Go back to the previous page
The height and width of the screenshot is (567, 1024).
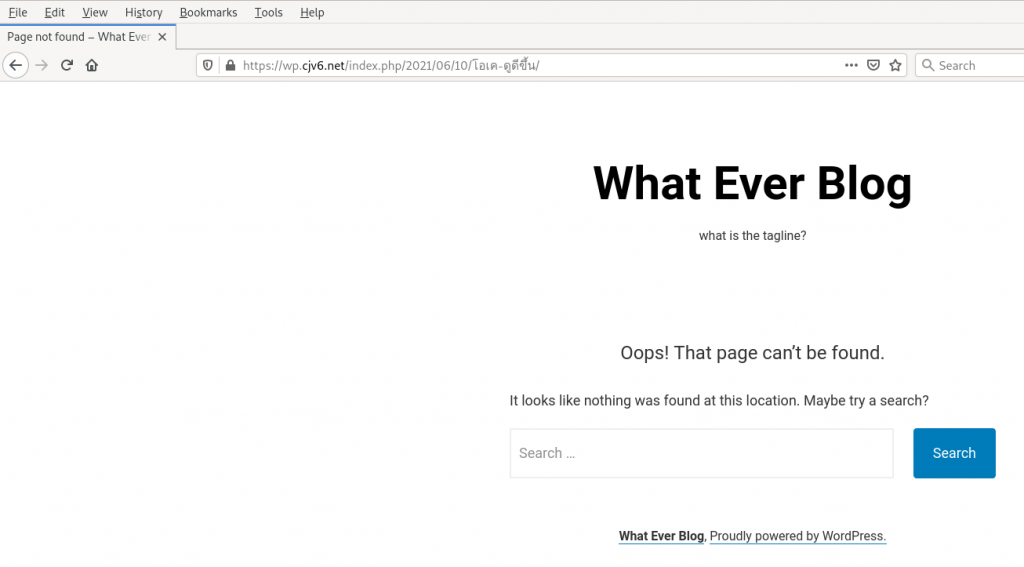point(15,65)
